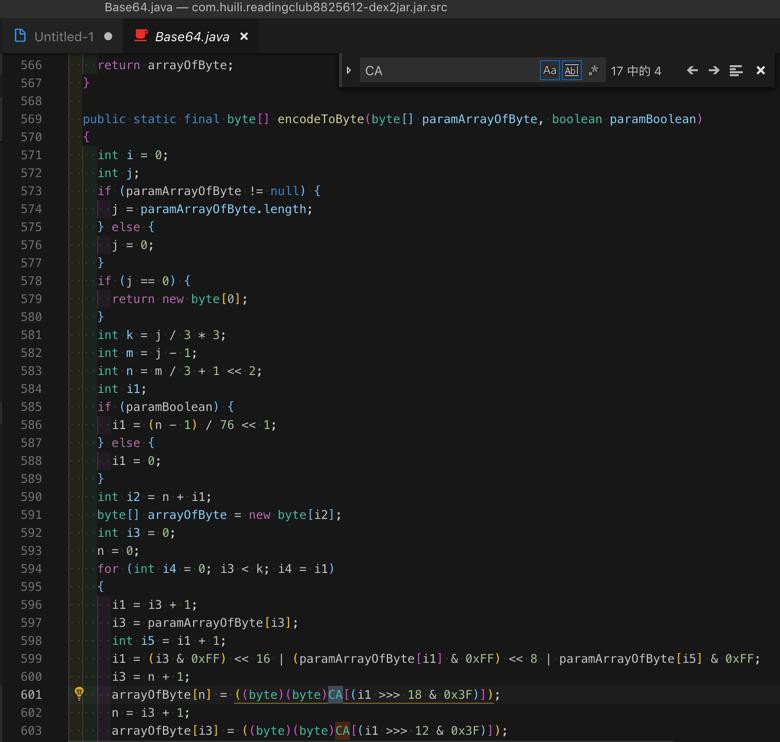This screenshot has width=780, height=742.
Task: Click the lightbulb on line 601
Action: click(79, 694)
